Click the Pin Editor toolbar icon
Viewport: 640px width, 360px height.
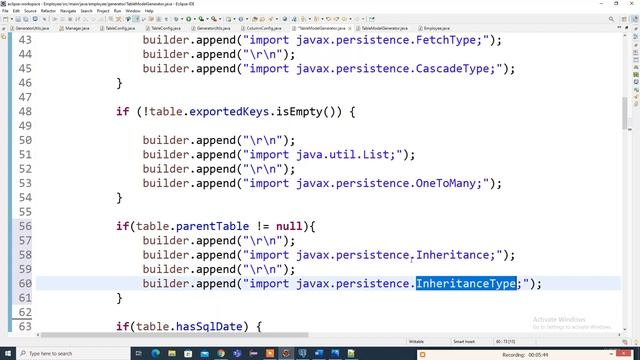[x=371, y=19]
